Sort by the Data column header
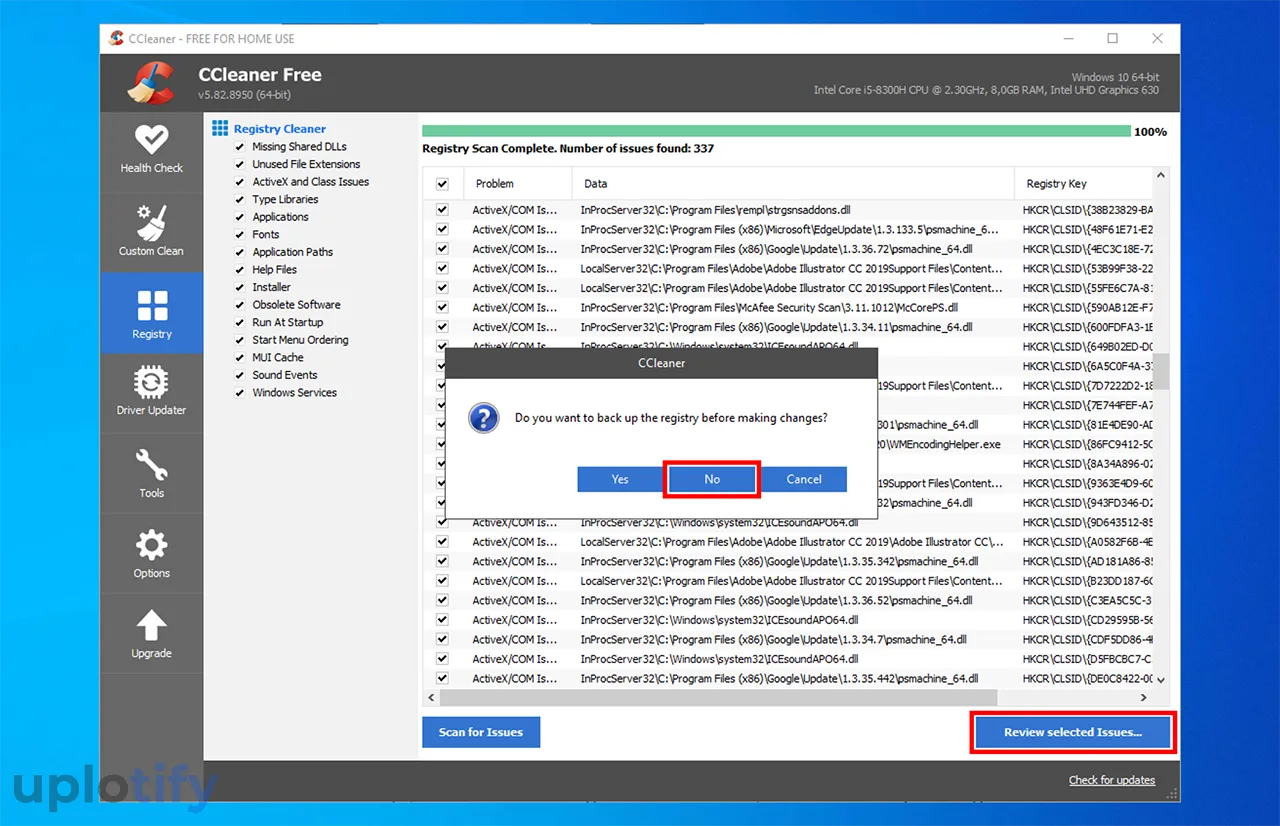The width and height of the screenshot is (1280, 826). 793,184
